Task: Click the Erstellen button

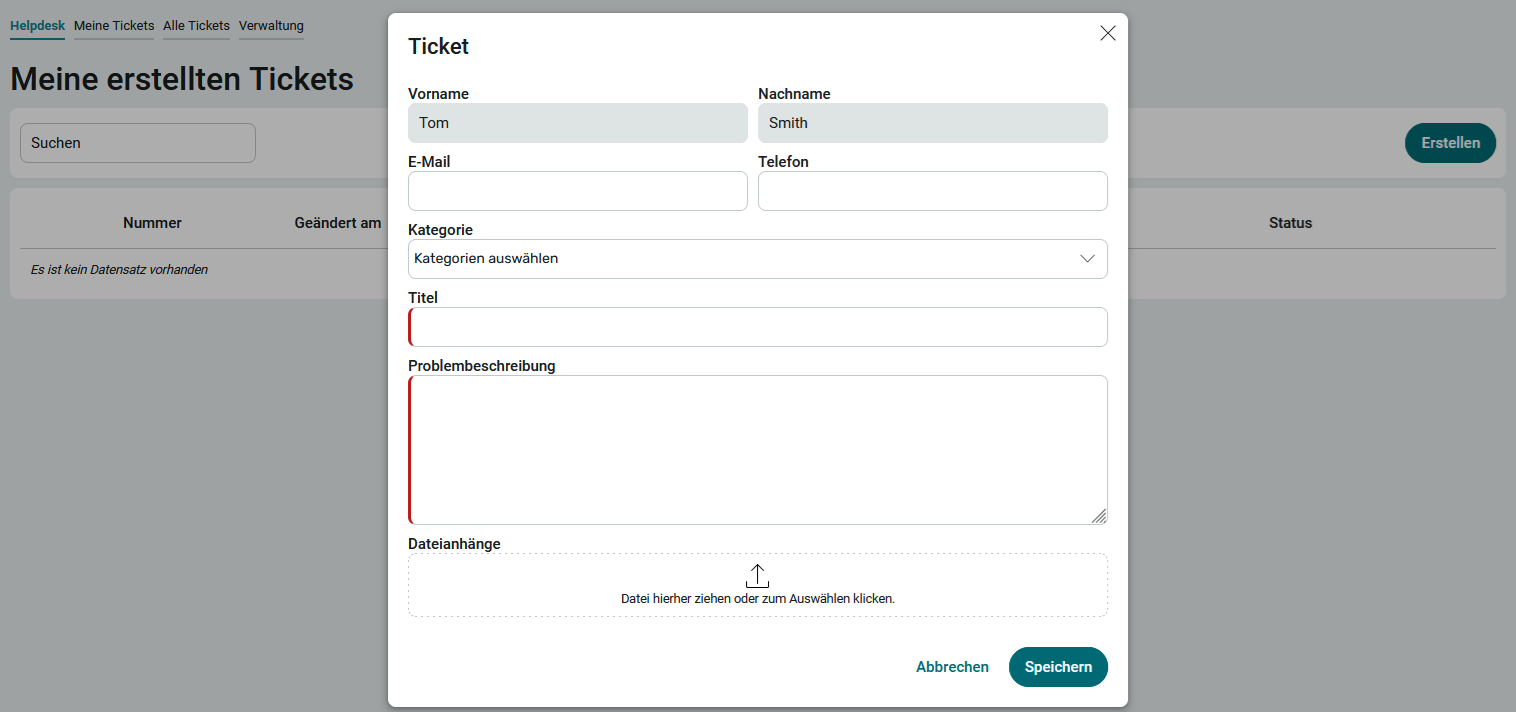Action: tap(1450, 143)
